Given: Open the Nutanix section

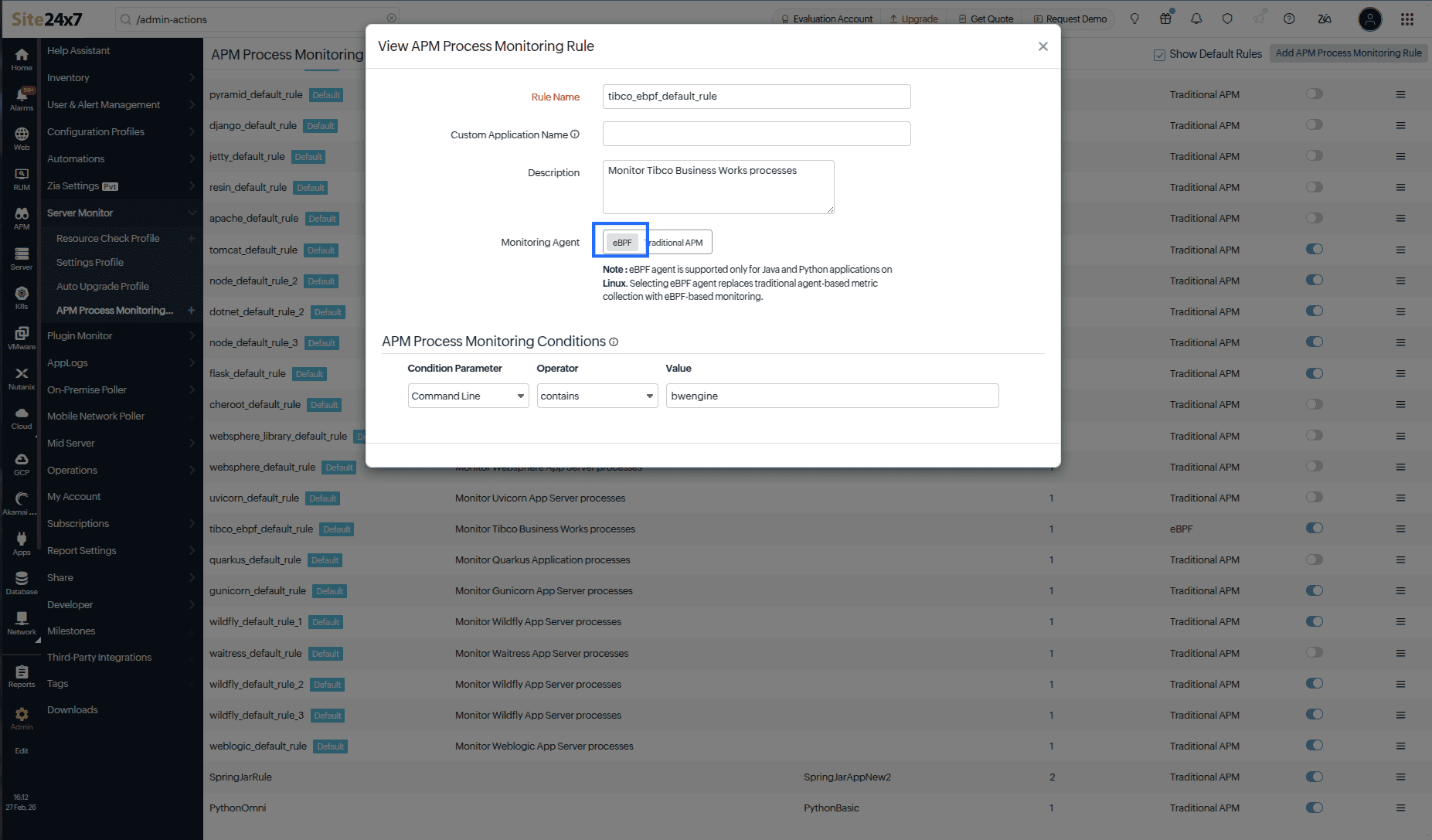Looking at the screenshot, I should pos(22,379).
